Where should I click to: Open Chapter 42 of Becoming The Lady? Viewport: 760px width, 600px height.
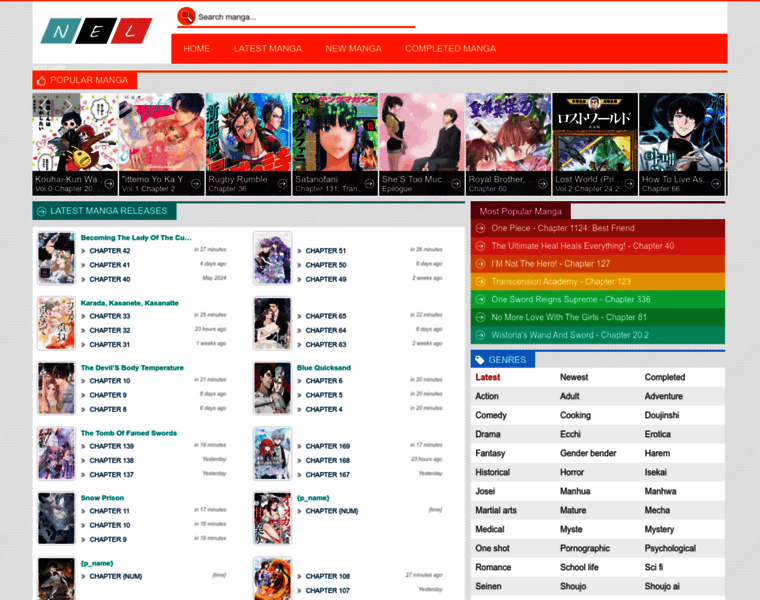[x=110, y=251]
